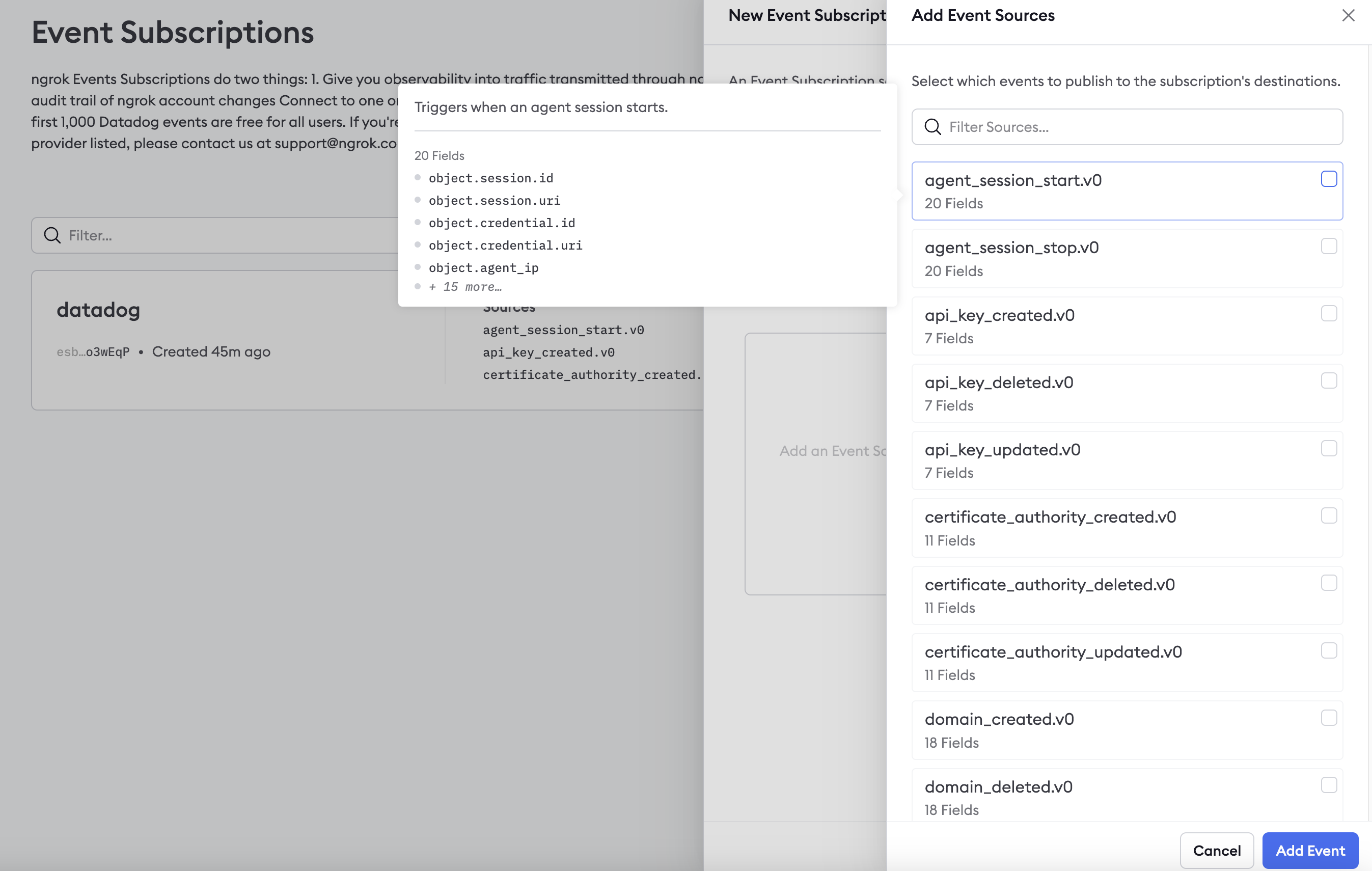Click the magnifier icon in the Filter box
The width and height of the screenshot is (1372, 871).
[52, 235]
